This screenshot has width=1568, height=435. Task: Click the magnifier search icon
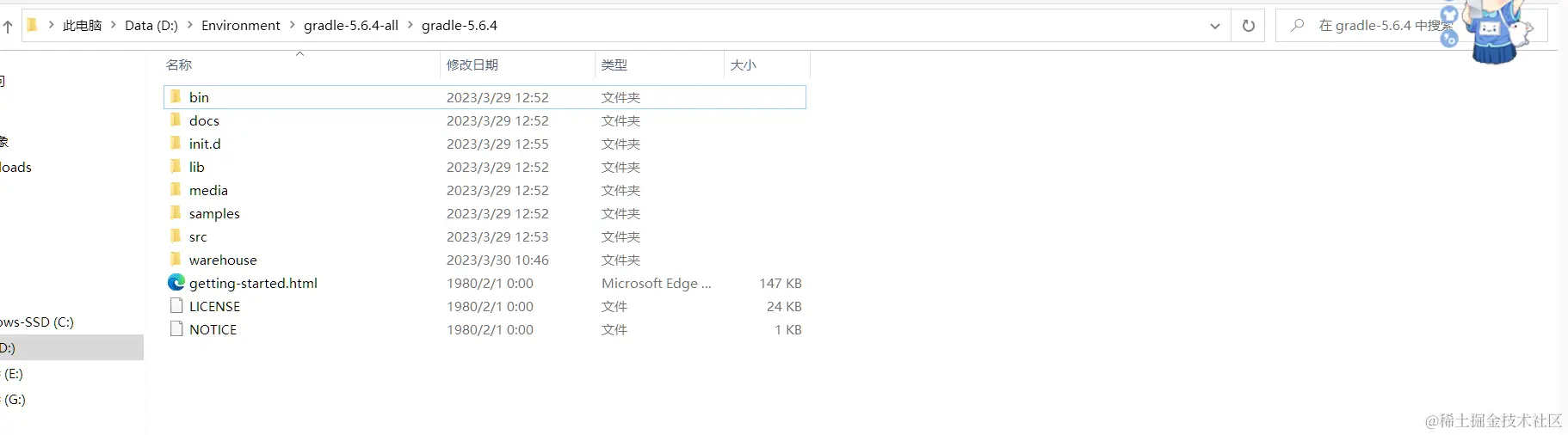click(1297, 26)
